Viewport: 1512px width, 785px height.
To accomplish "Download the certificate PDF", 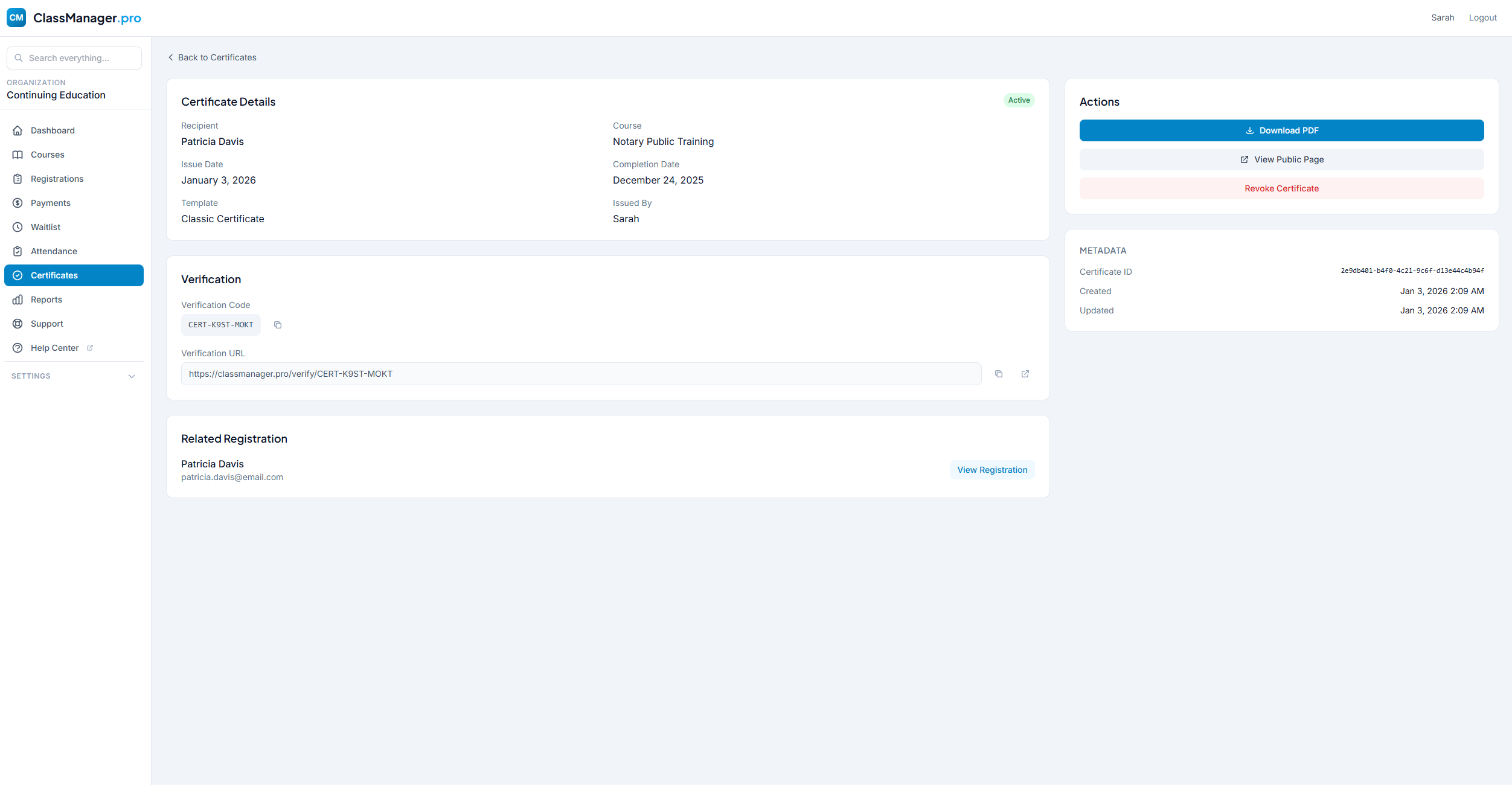I will coord(1281,130).
